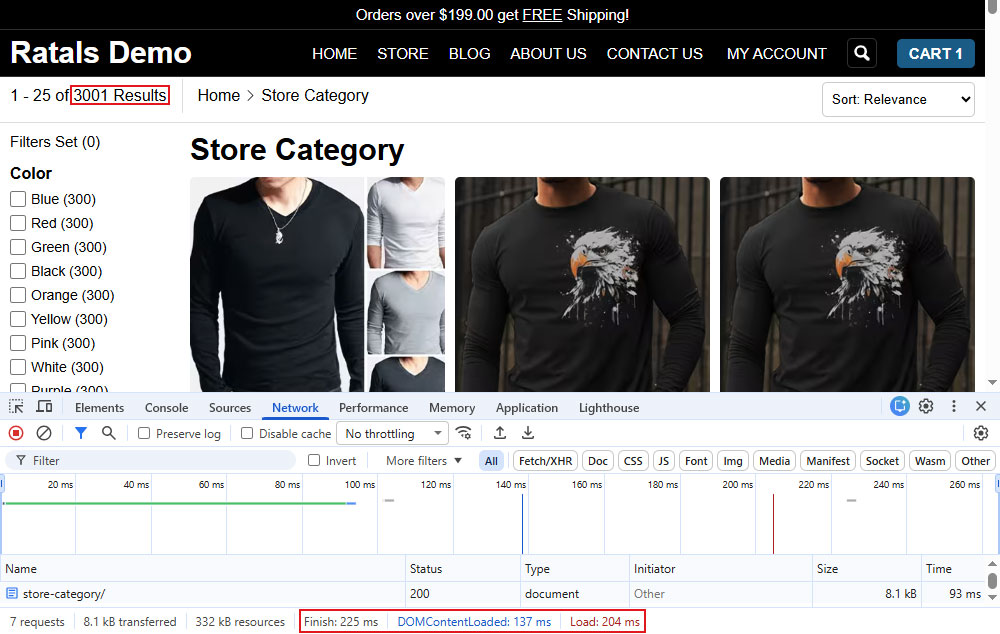Check the White color filter
The width and height of the screenshot is (1000, 634).
click(18, 367)
